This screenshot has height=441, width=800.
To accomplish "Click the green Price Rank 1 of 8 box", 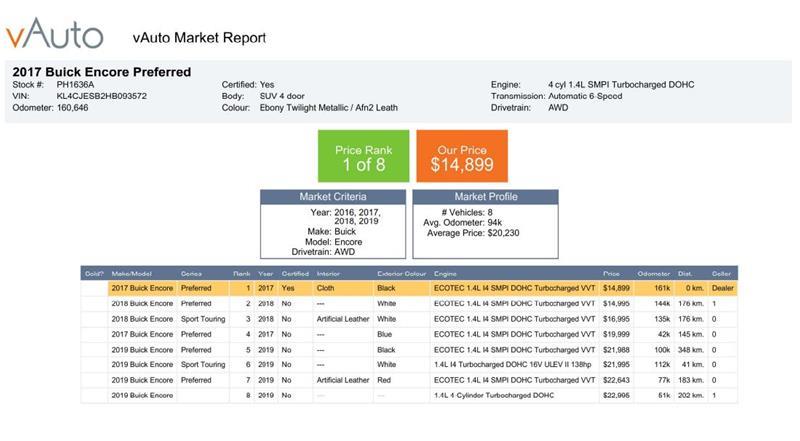I will (x=363, y=156).
